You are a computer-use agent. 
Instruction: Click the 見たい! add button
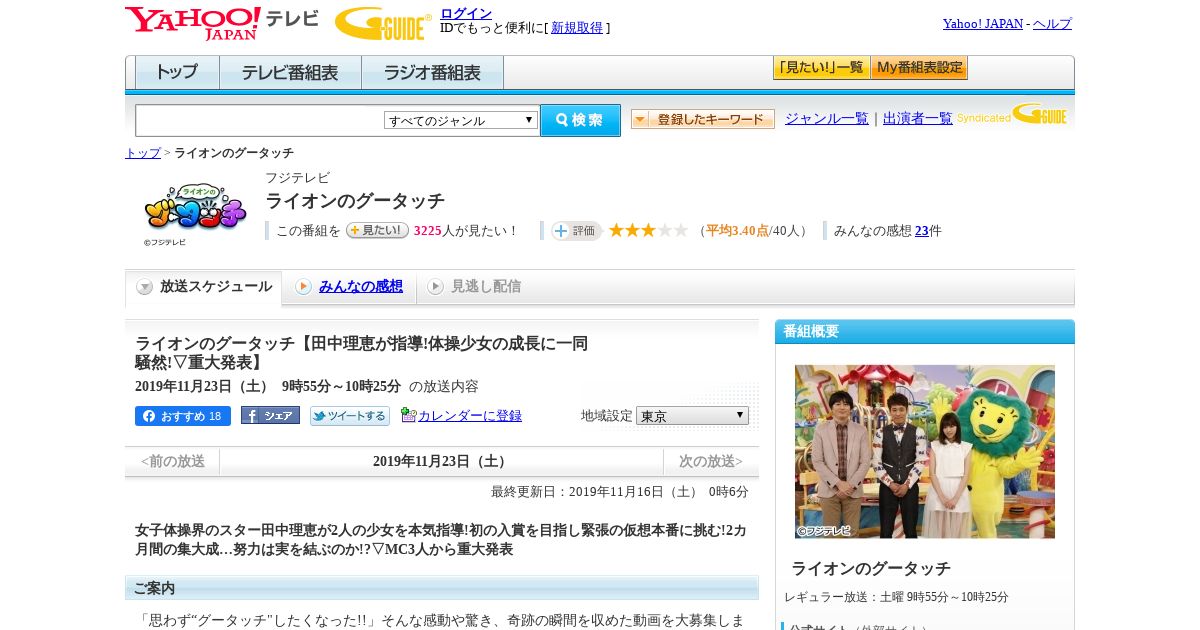377,230
